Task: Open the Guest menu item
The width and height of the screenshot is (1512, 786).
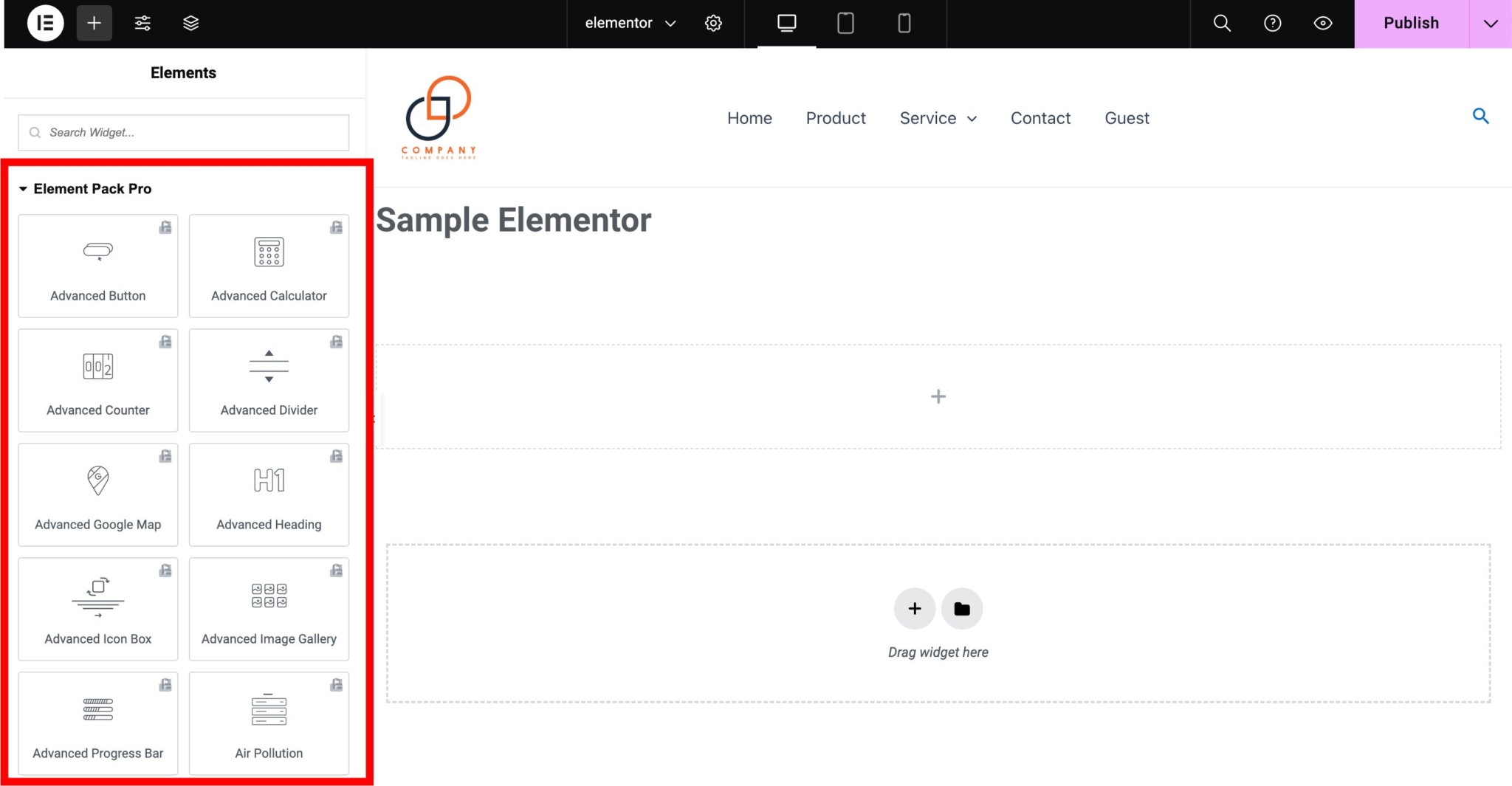Action: (1127, 118)
